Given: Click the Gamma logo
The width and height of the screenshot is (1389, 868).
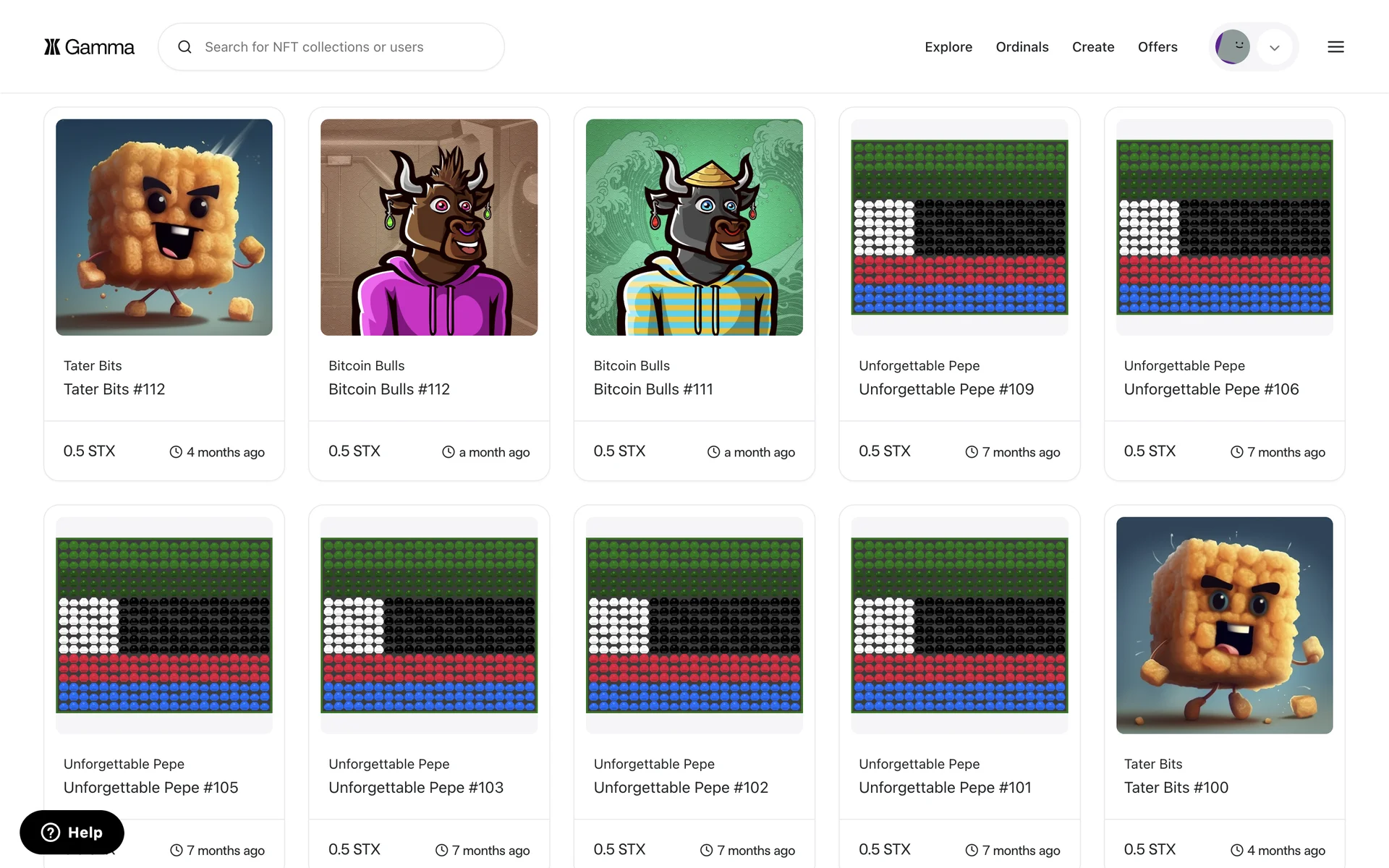Looking at the screenshot, I should coord(89,47).
